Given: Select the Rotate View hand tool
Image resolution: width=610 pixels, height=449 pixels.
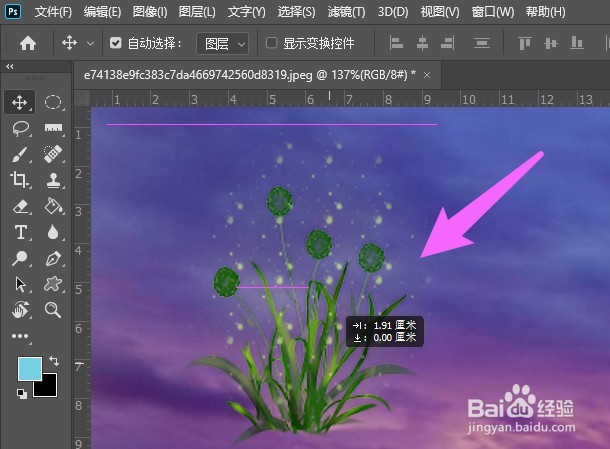Looking at the screenshot, I should pos(20,310).
